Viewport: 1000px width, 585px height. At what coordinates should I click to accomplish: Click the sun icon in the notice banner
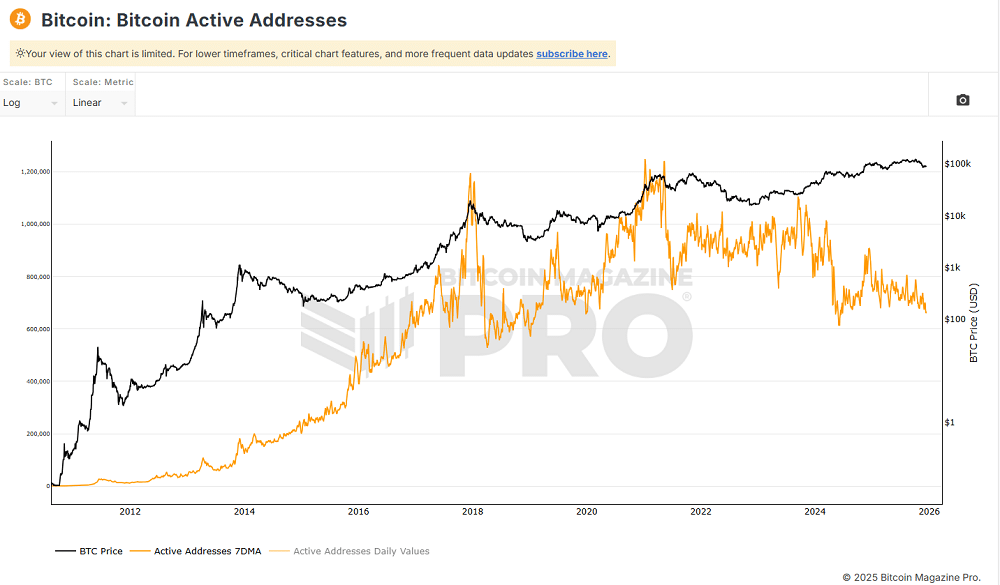pos(19,54)
